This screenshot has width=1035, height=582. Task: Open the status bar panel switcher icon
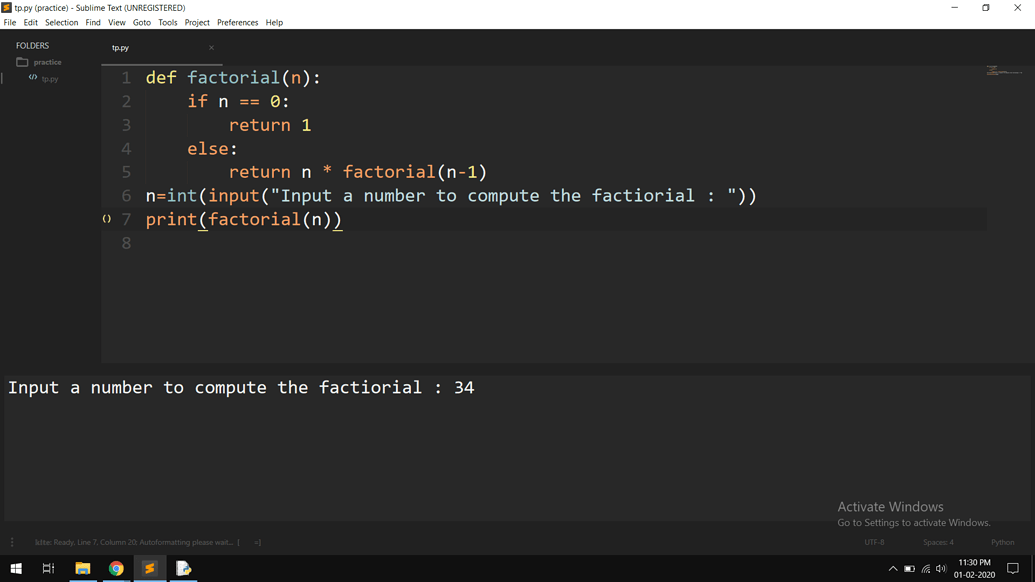coord(12,542)
